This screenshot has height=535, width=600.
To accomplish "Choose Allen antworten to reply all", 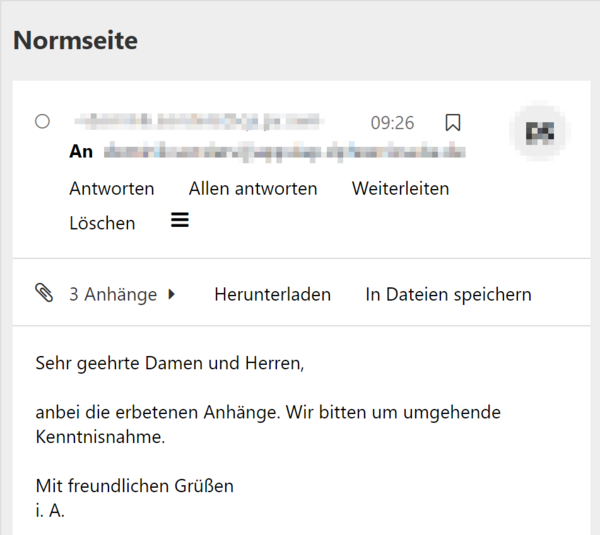I will [x=253, y=189].
